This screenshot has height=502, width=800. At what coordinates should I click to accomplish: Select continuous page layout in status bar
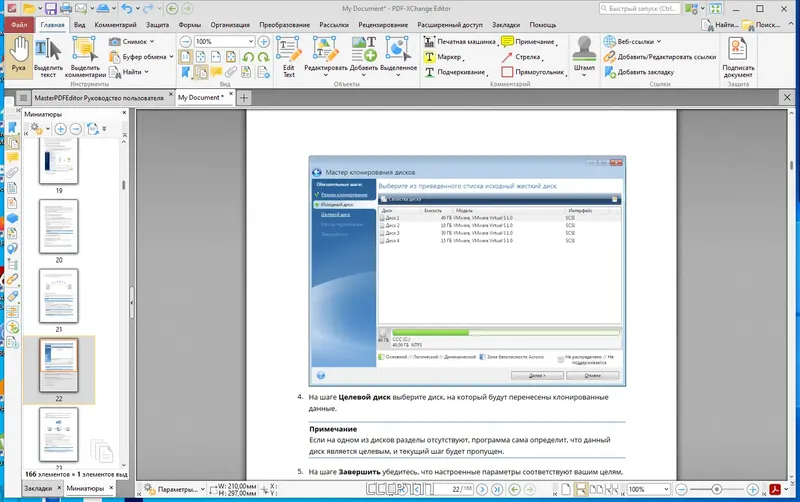coord(581,489)
